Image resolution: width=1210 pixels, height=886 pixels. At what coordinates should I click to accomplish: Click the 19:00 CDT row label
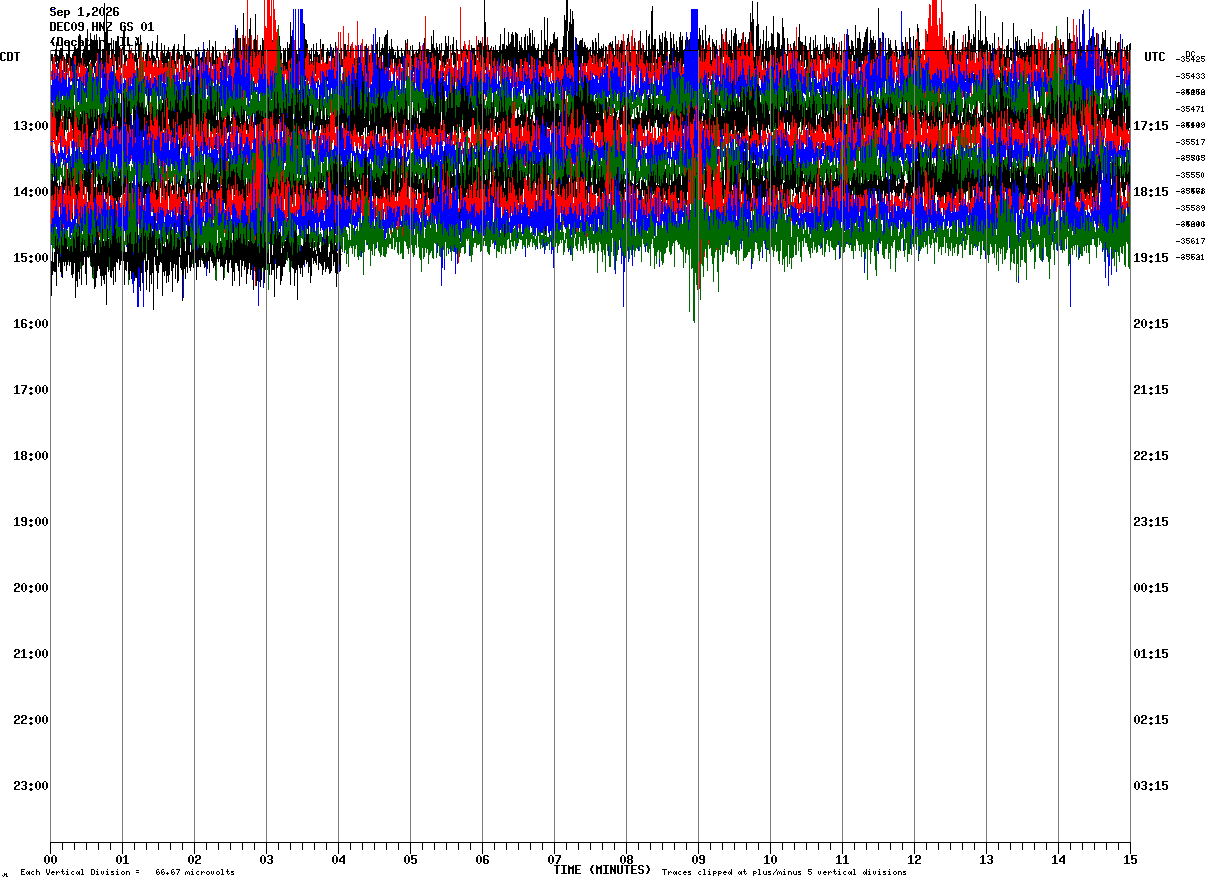pos(30,522)
